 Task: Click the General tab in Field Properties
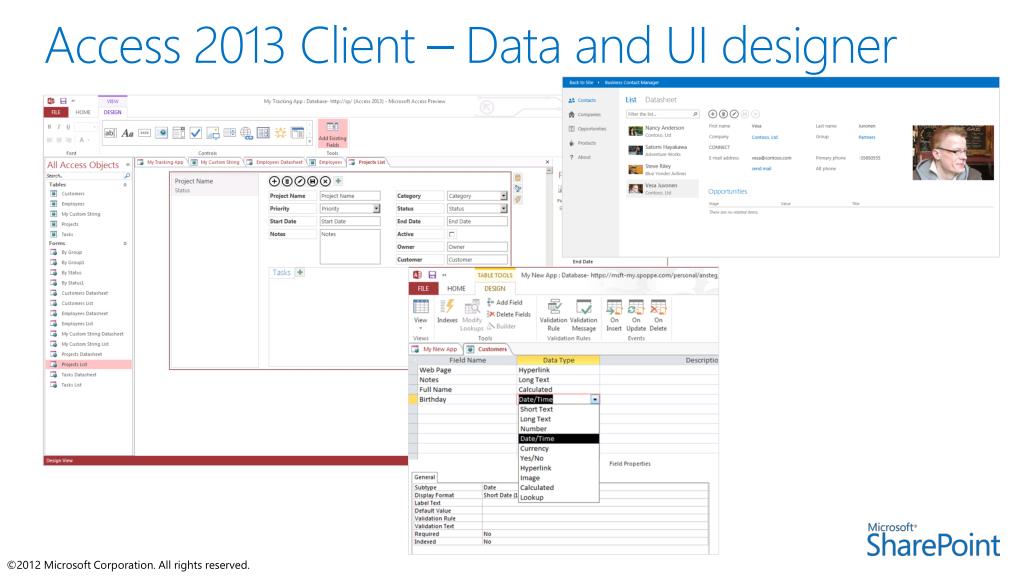424,477
